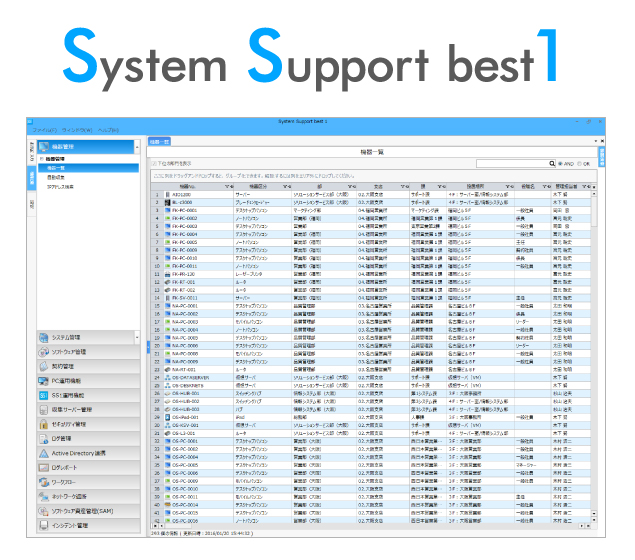Click the horizontal scrollbar under the table
The height and width of the screenshot is (560, 635).
[x=370, y=526]
